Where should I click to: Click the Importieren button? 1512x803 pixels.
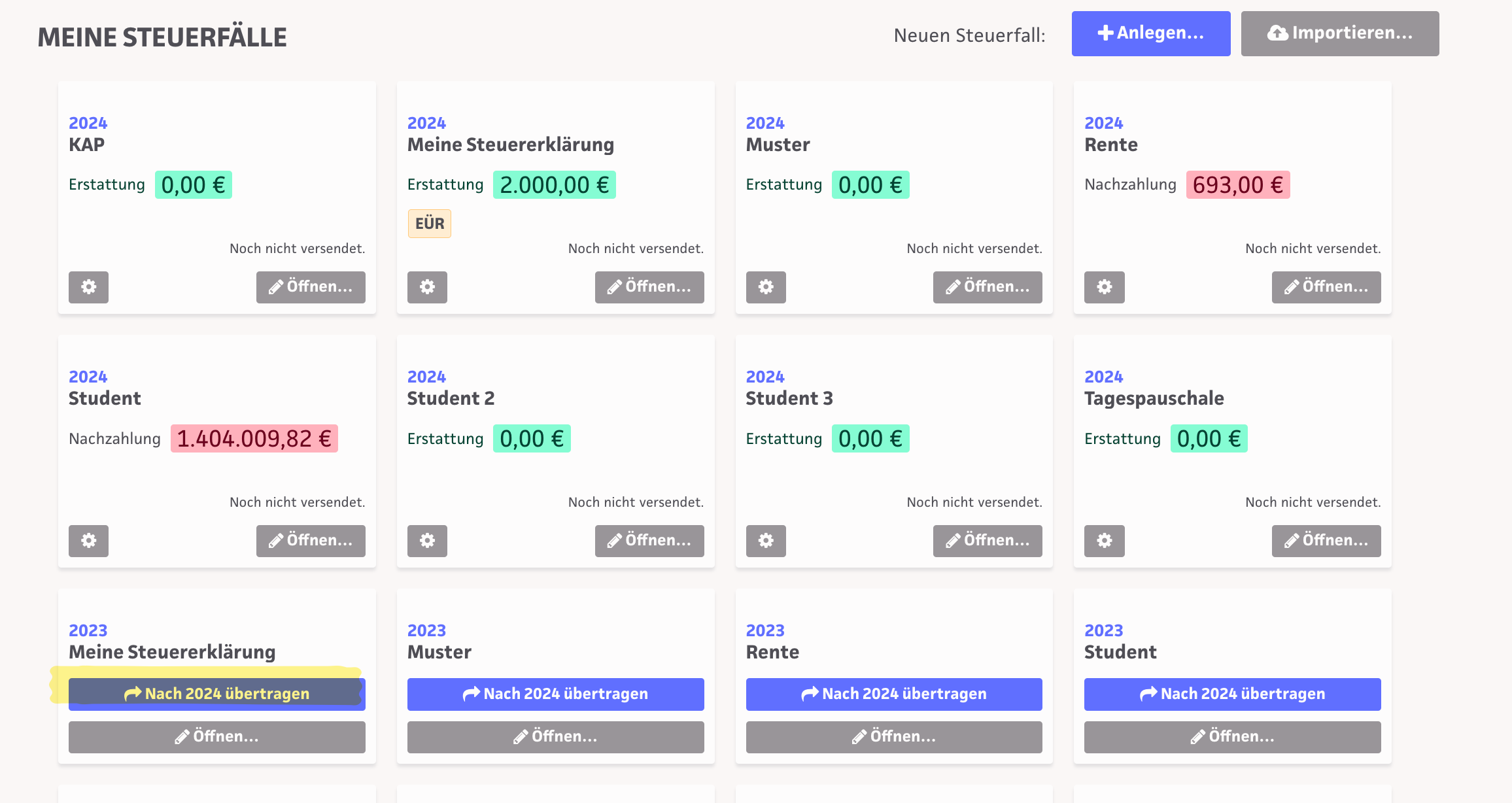pos(1339,33)
